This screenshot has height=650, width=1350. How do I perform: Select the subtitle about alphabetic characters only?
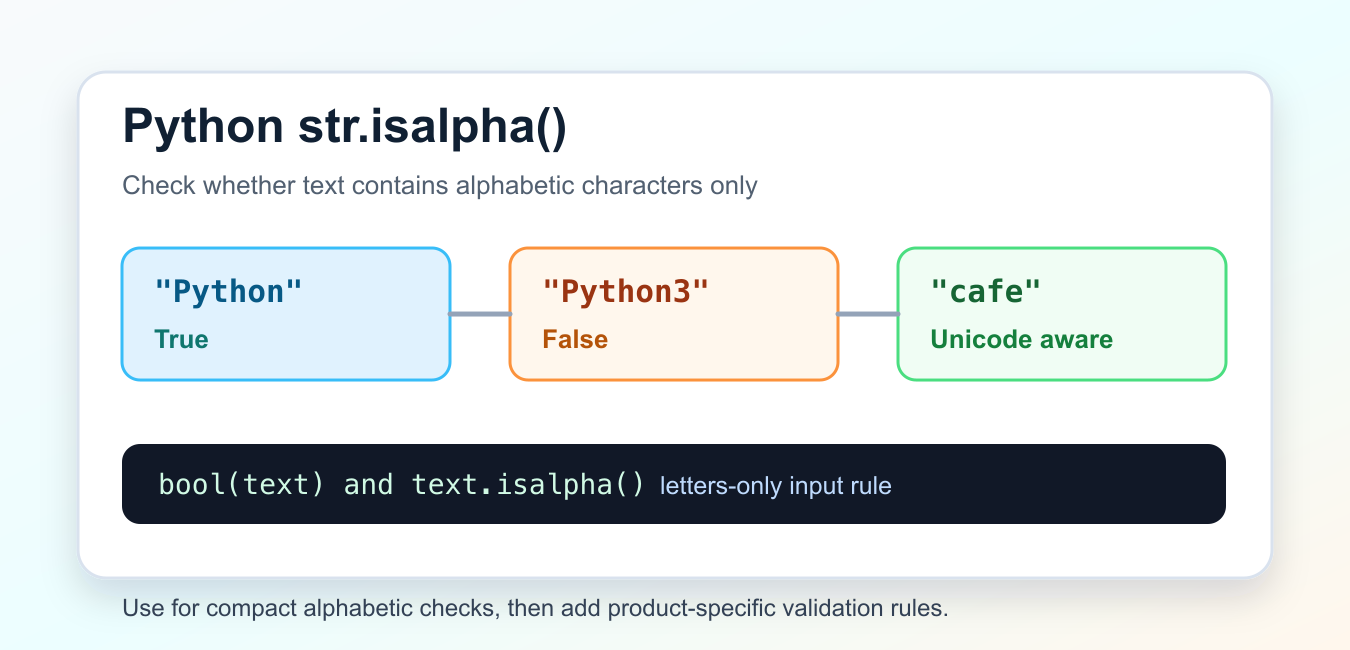(440, 186)
